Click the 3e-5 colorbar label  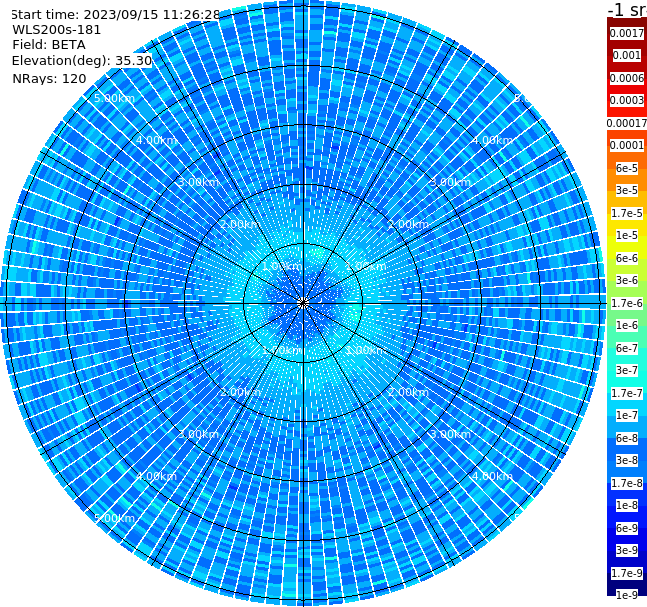coord(627,190)
